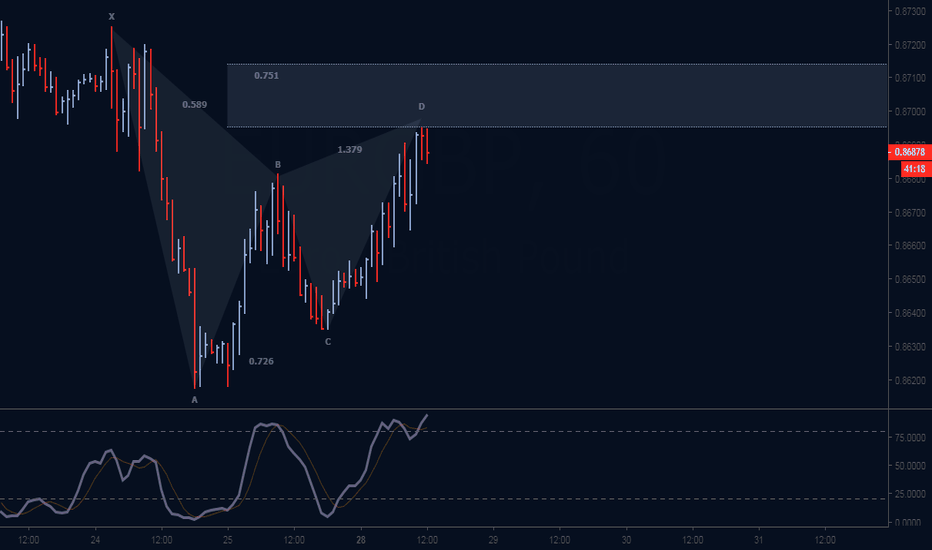The image size is (932, 550).
Task: Click the 12:00 label between 24 and 25
Action: [x=162, y=540]
